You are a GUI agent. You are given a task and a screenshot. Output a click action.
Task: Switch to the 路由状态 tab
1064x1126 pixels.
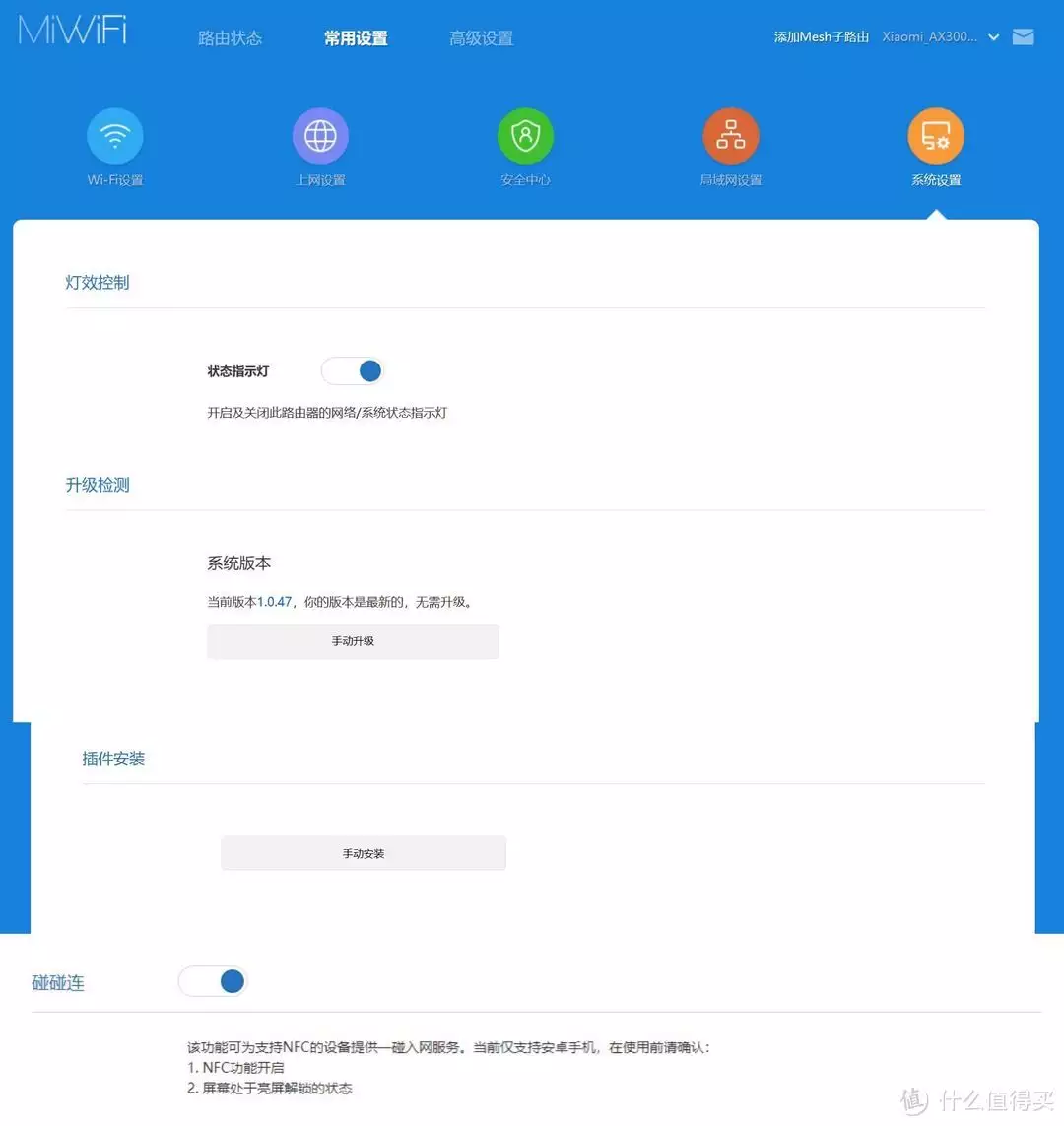pyautogui.click(x=230, y=38)
